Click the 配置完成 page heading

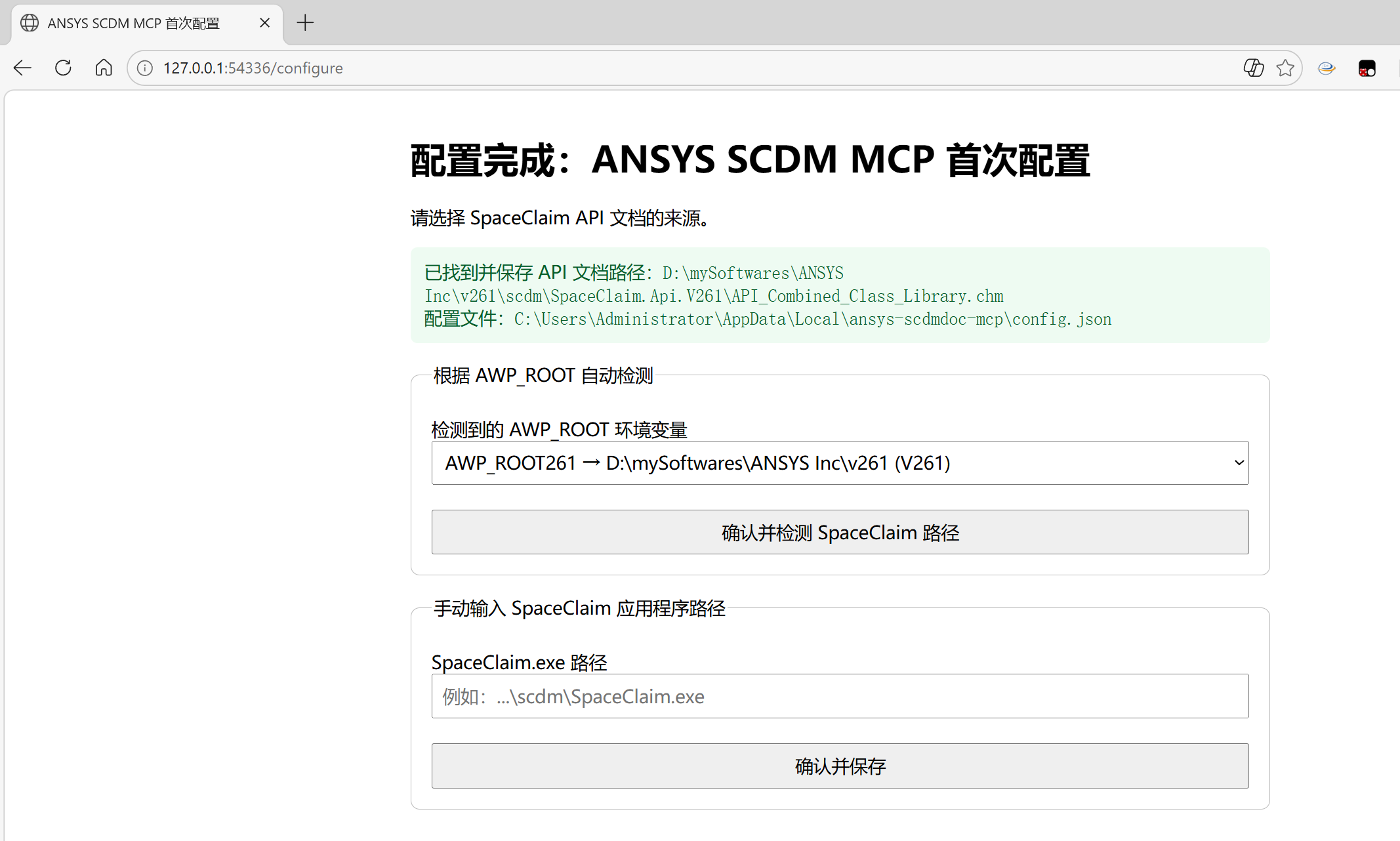coord(750,161)
